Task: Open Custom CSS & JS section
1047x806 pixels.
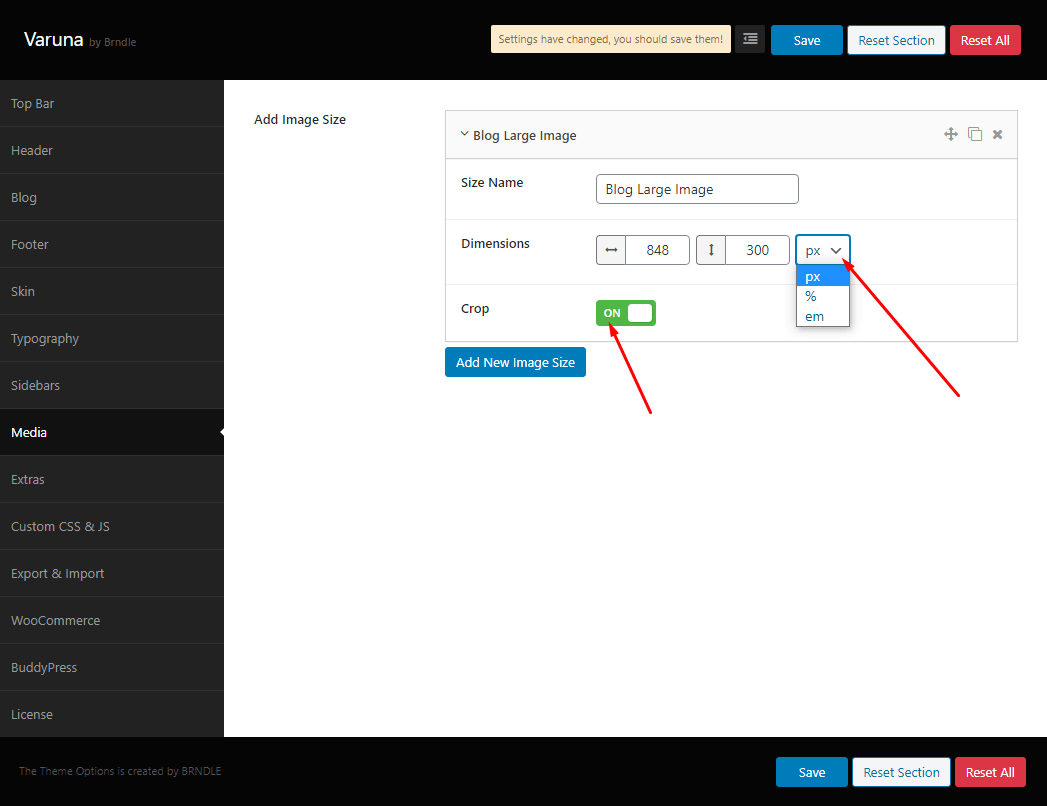Action: point(112,526)
